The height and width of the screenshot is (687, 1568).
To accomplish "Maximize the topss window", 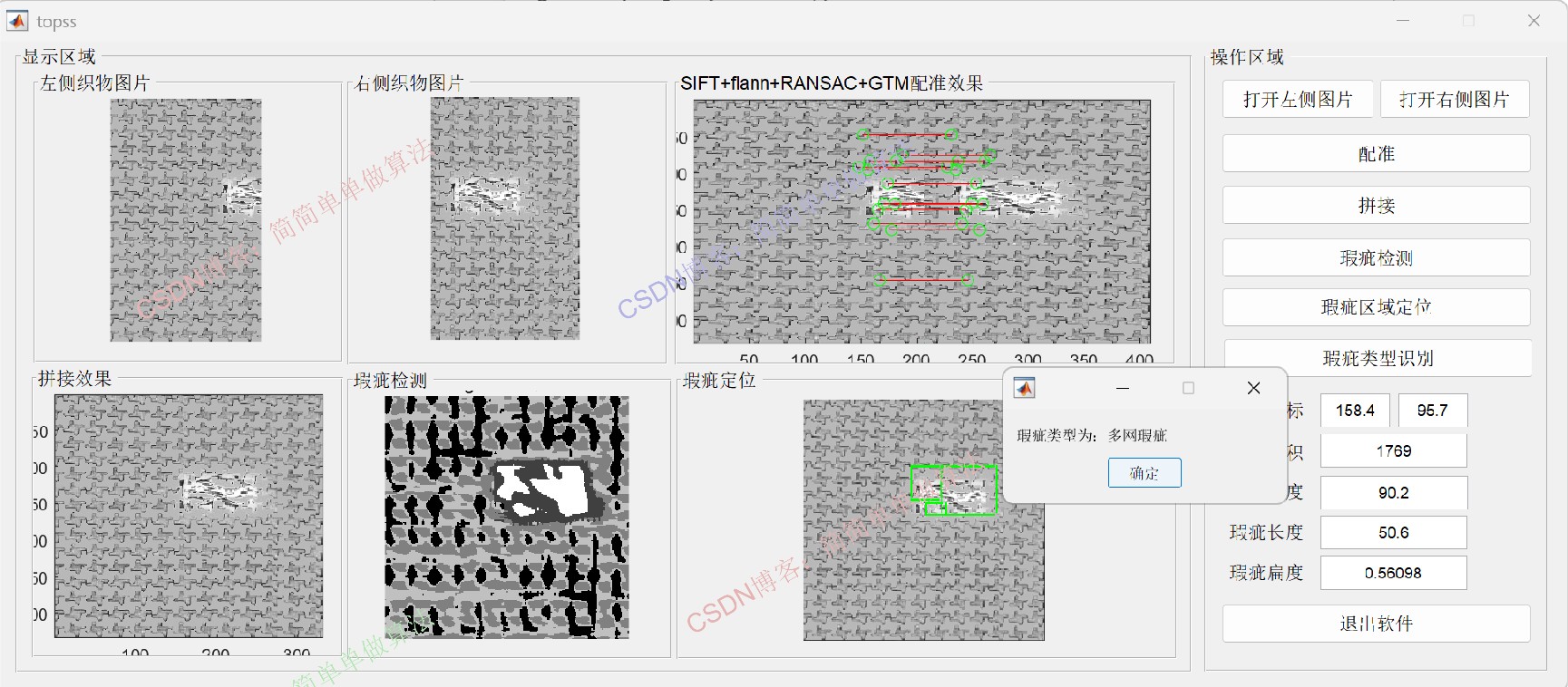I will coord(1468,21).
